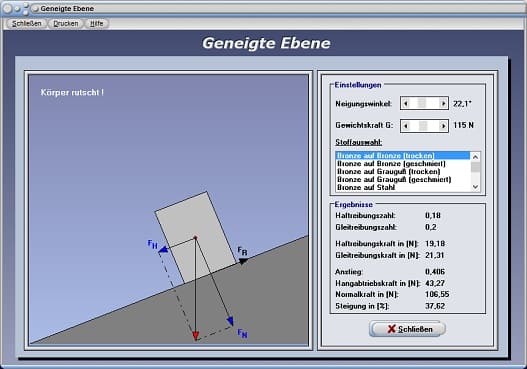Click the Gewichtskraft value 115 N
The image size is (527, 369).
(463, 125)
